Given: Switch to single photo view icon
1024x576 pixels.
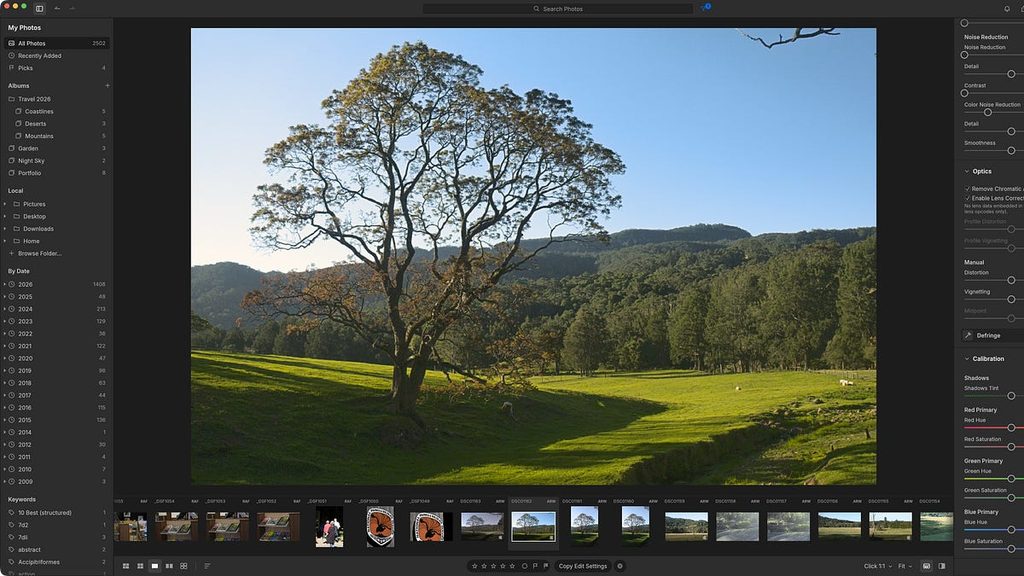Looking at the screenshot, I should (x=155, y=566).
